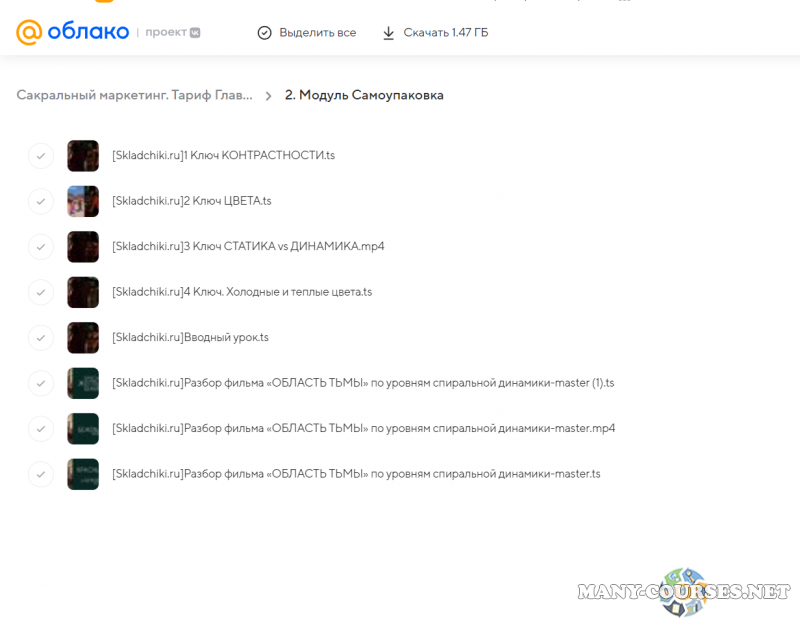Viewport: 800px width, 625px height.
Task: Open thumbnail of Вводный урок.ts
Action: coord(83,337)
